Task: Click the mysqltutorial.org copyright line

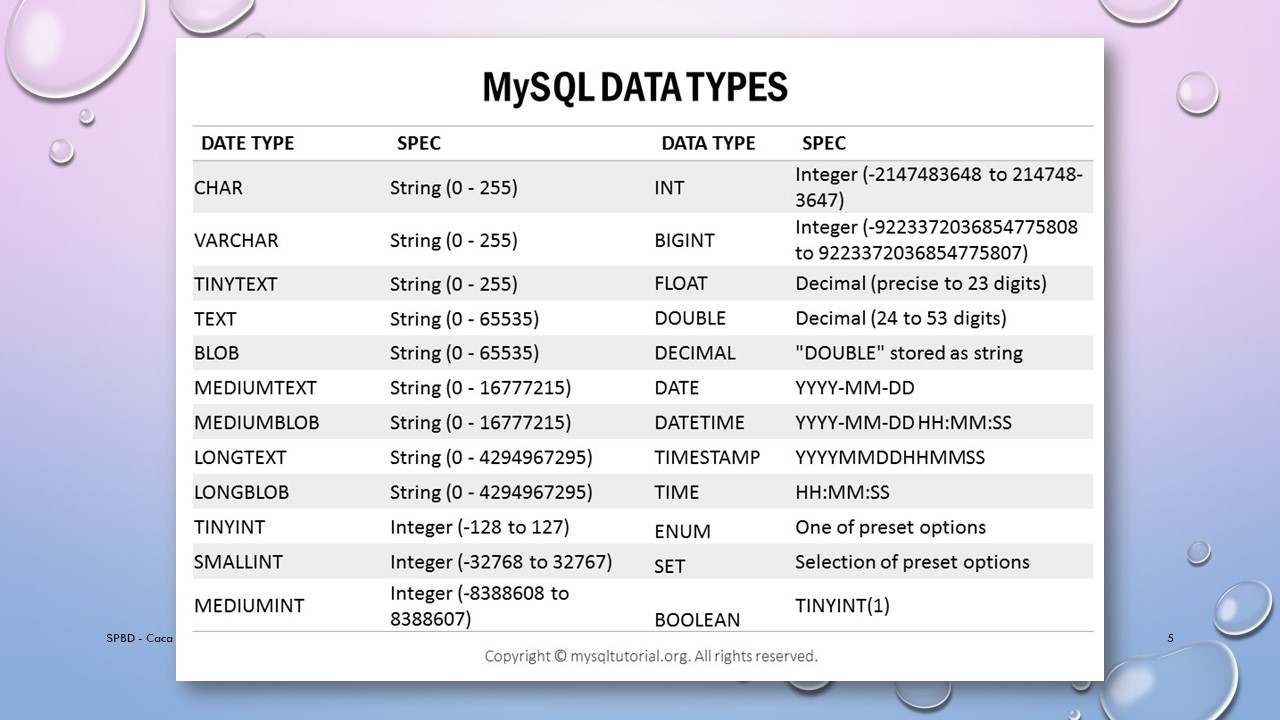Action: coord(651,656)
